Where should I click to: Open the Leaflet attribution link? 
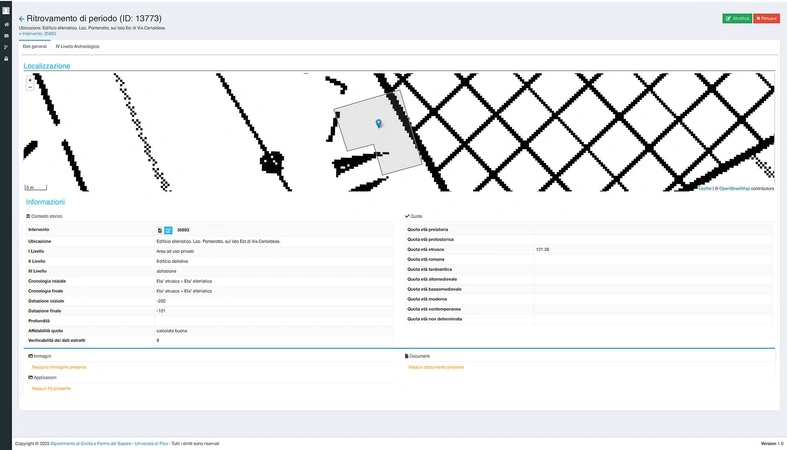point(704,188)
